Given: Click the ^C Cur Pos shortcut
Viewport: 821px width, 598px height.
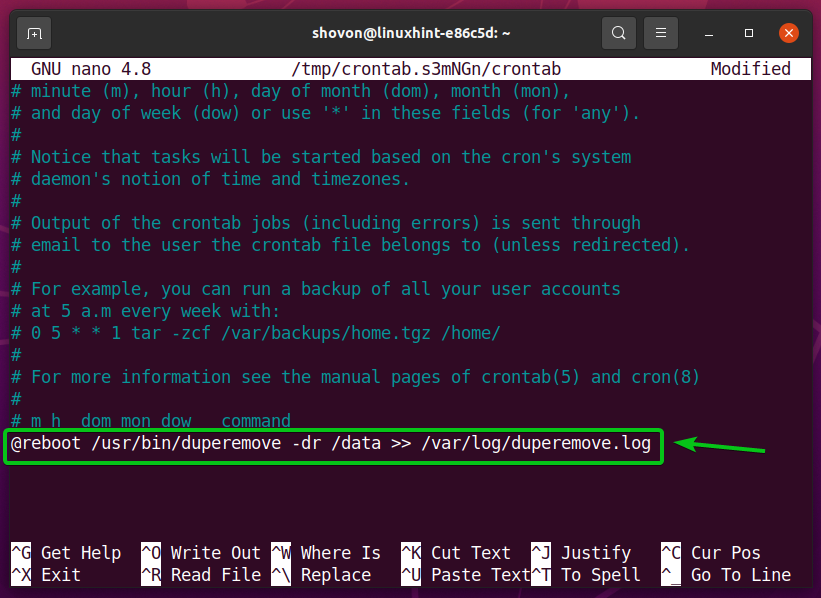Looking at the screenshot, I should [711, 553].
